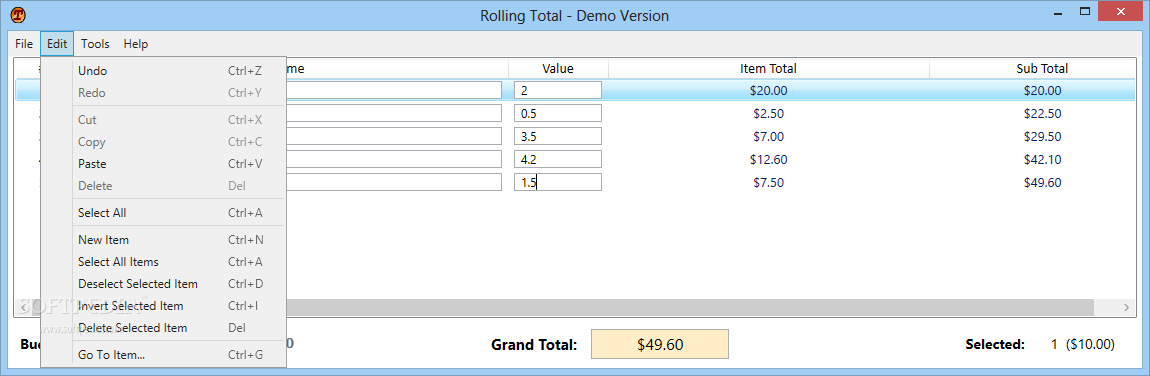Click the Rolling Total app icon
1150x376 pixels.
(18, 15)
